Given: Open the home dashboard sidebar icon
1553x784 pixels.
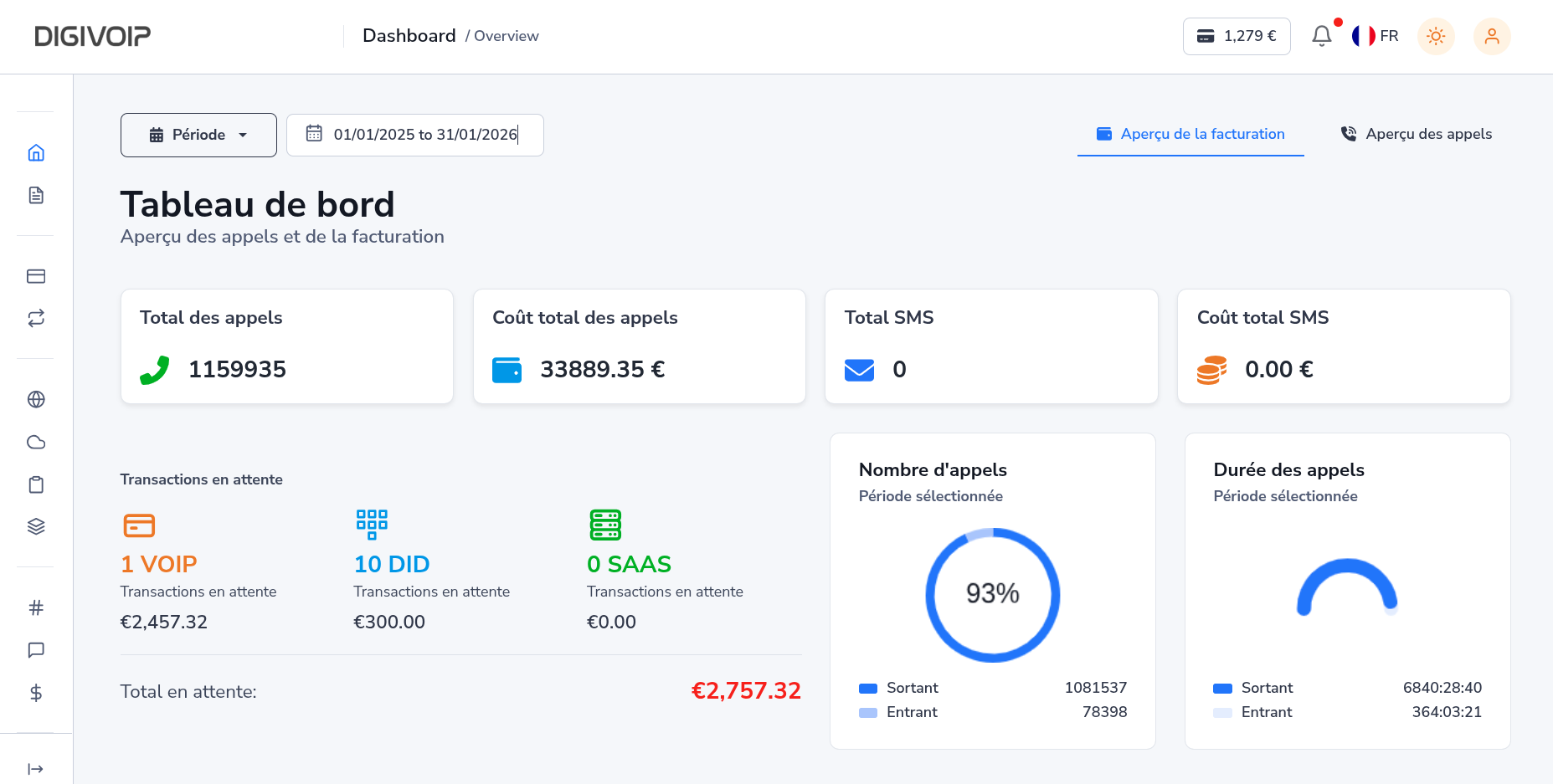Looking at the screenshot, I should (36, 152).
